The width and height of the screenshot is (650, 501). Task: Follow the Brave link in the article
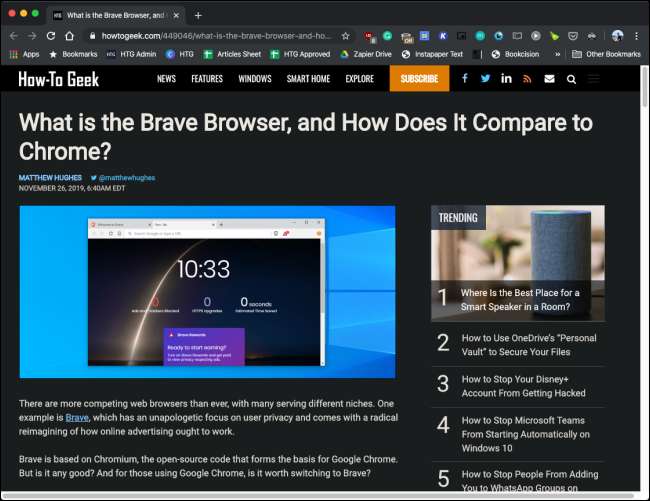[77, 416]
